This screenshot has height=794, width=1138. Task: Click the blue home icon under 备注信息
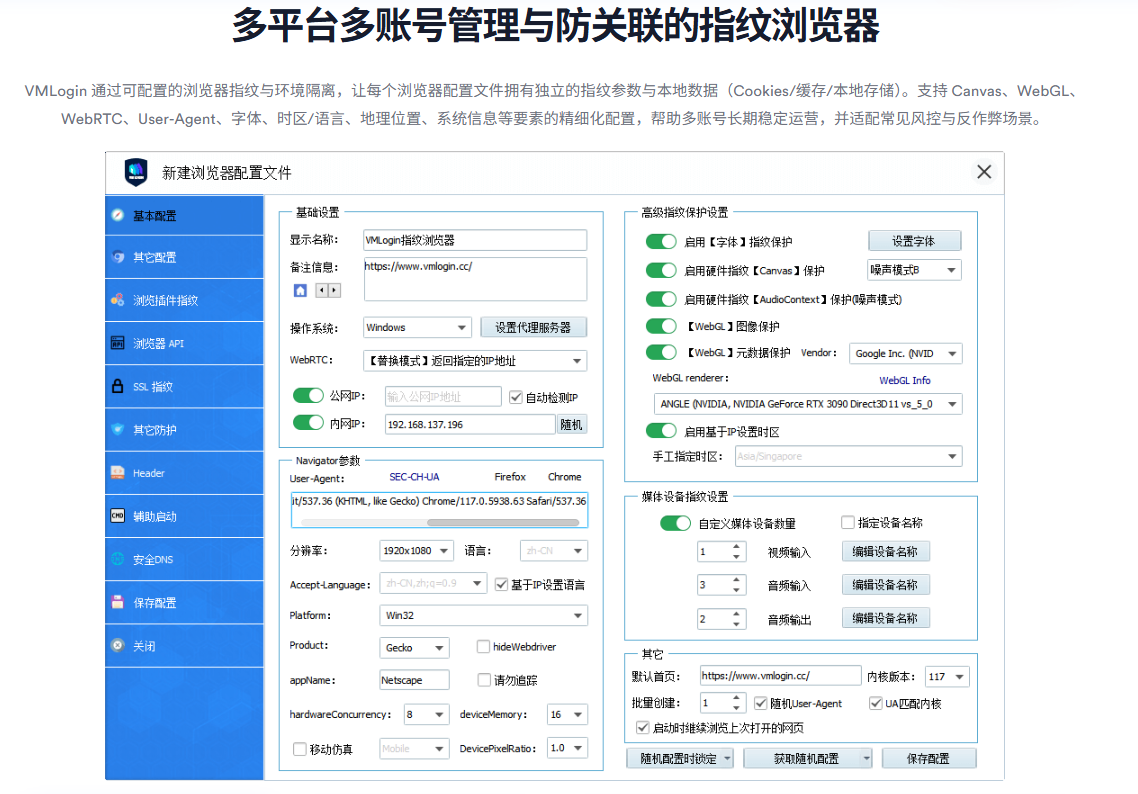click(x=300, y=290)
